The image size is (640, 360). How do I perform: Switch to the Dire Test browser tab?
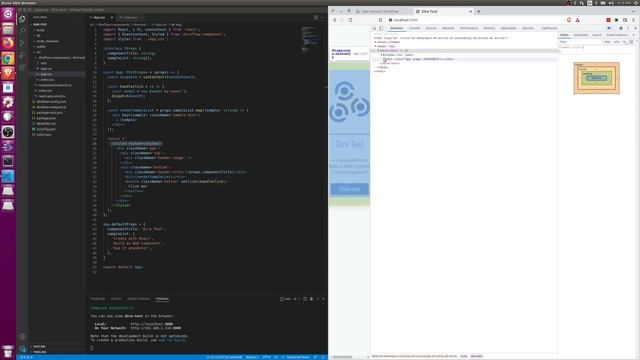(x=443, y=11)
